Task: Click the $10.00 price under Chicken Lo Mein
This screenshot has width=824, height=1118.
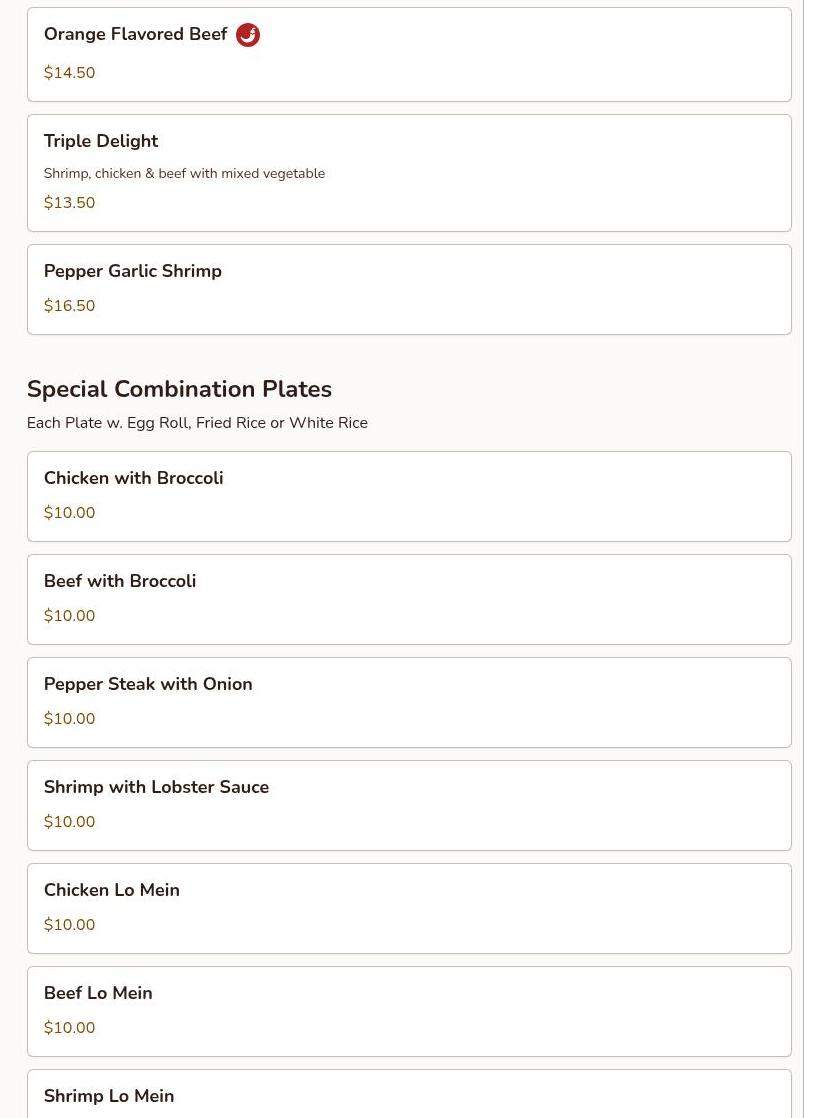Action: pos(69,925)
